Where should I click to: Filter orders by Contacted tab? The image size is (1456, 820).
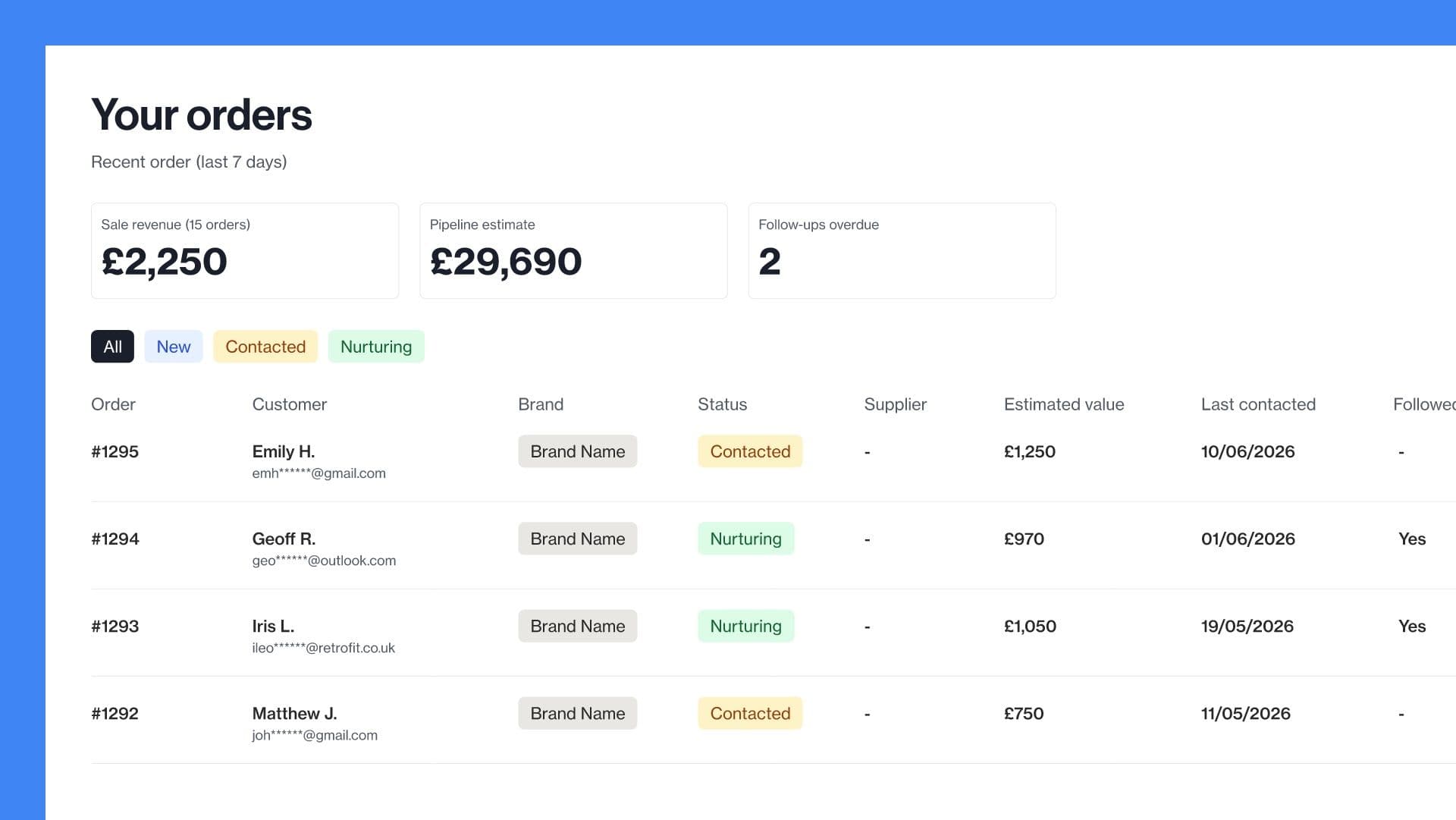pos(265,347)
